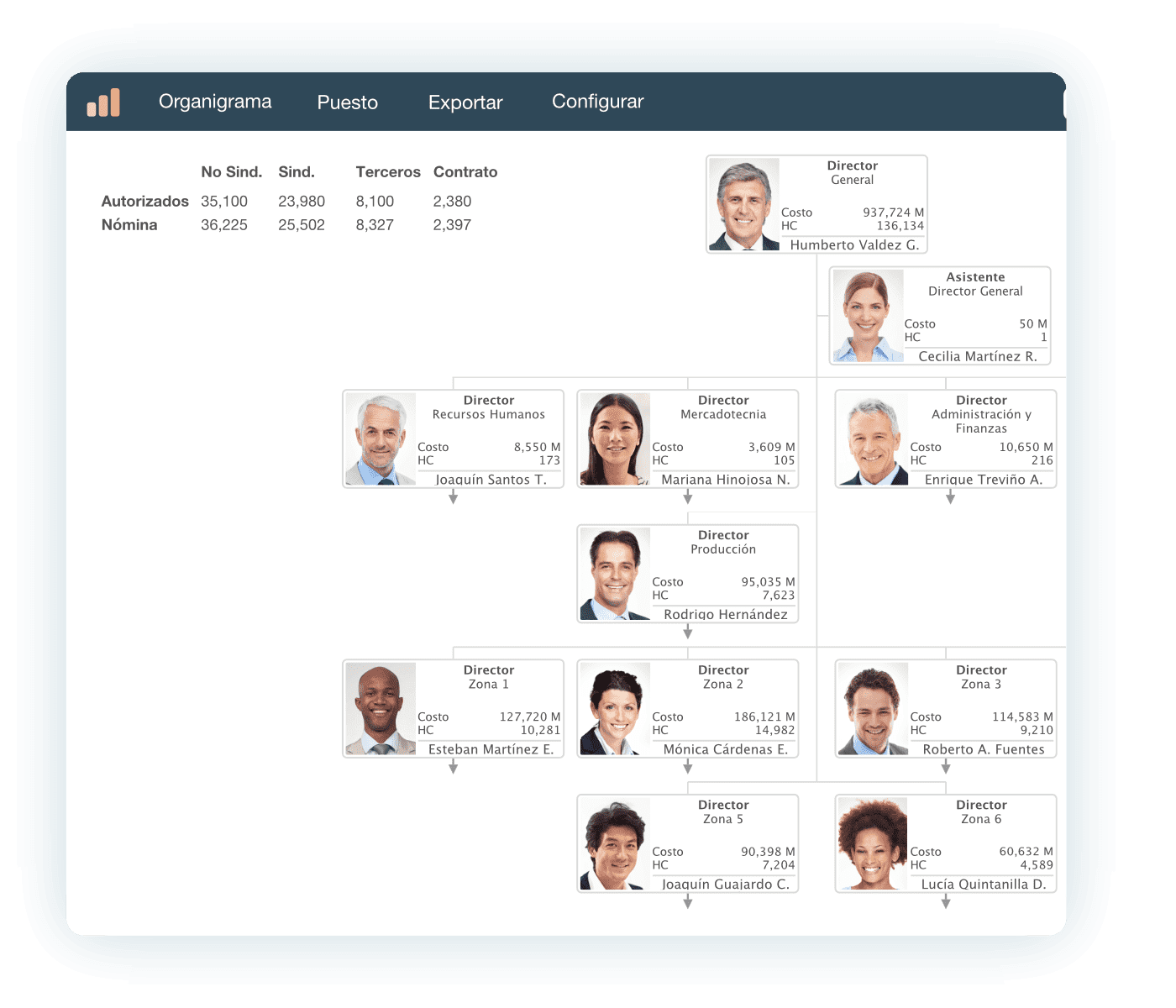Click Rodrigo Hernández photo

point(615,574)
